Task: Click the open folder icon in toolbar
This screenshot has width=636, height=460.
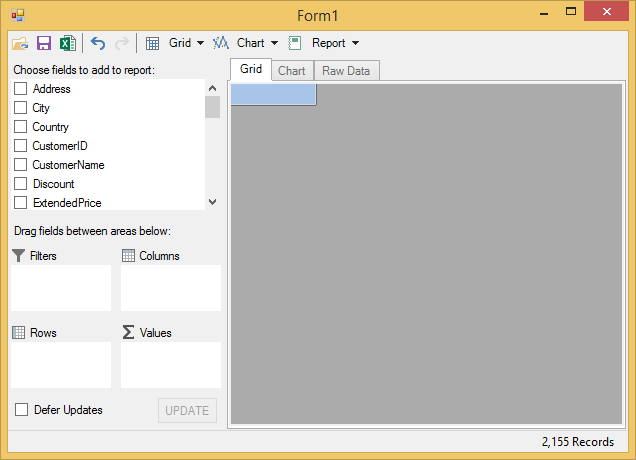Action: coord(20,43)
